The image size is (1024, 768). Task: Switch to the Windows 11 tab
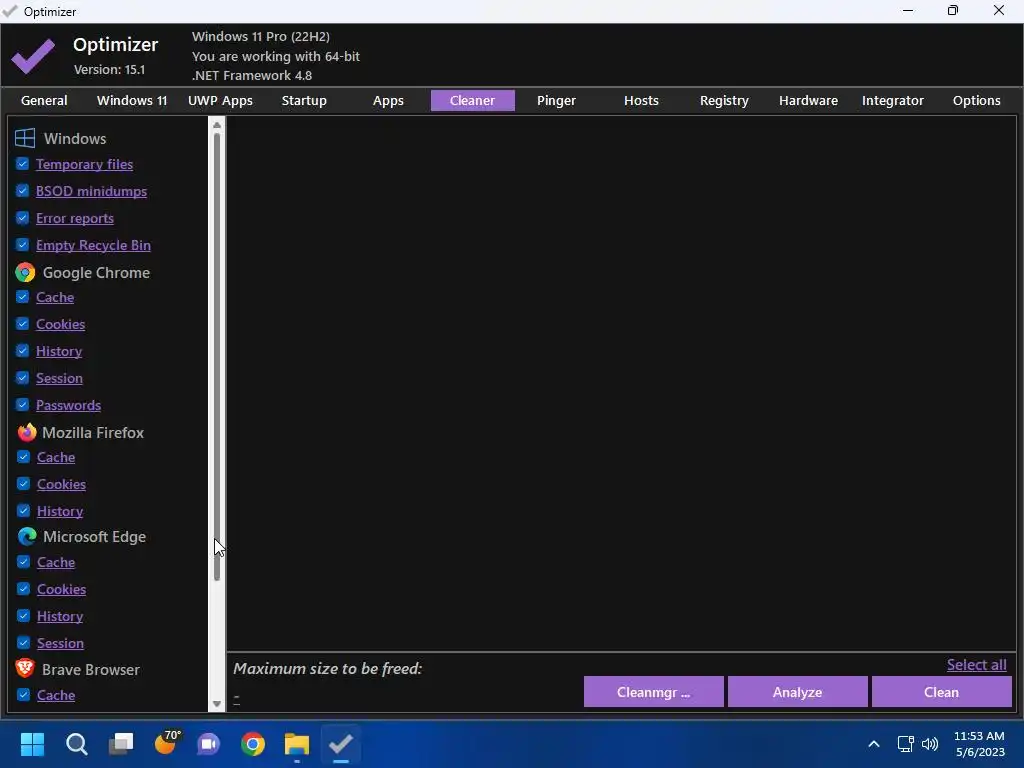(x=132, y=101)
